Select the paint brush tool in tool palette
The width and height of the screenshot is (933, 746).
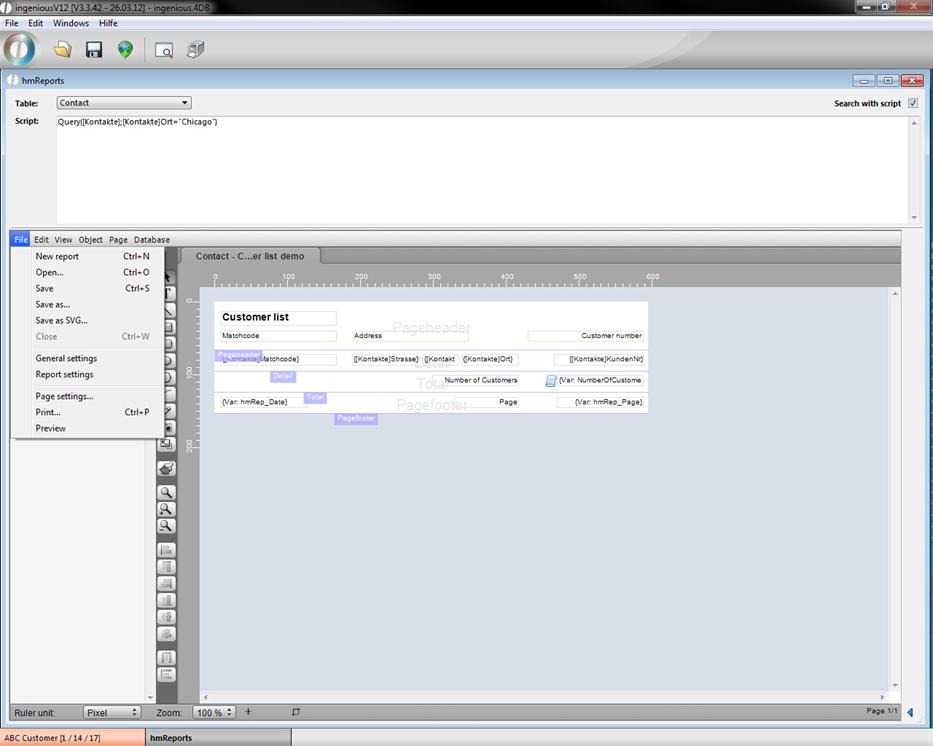[167, 468]
